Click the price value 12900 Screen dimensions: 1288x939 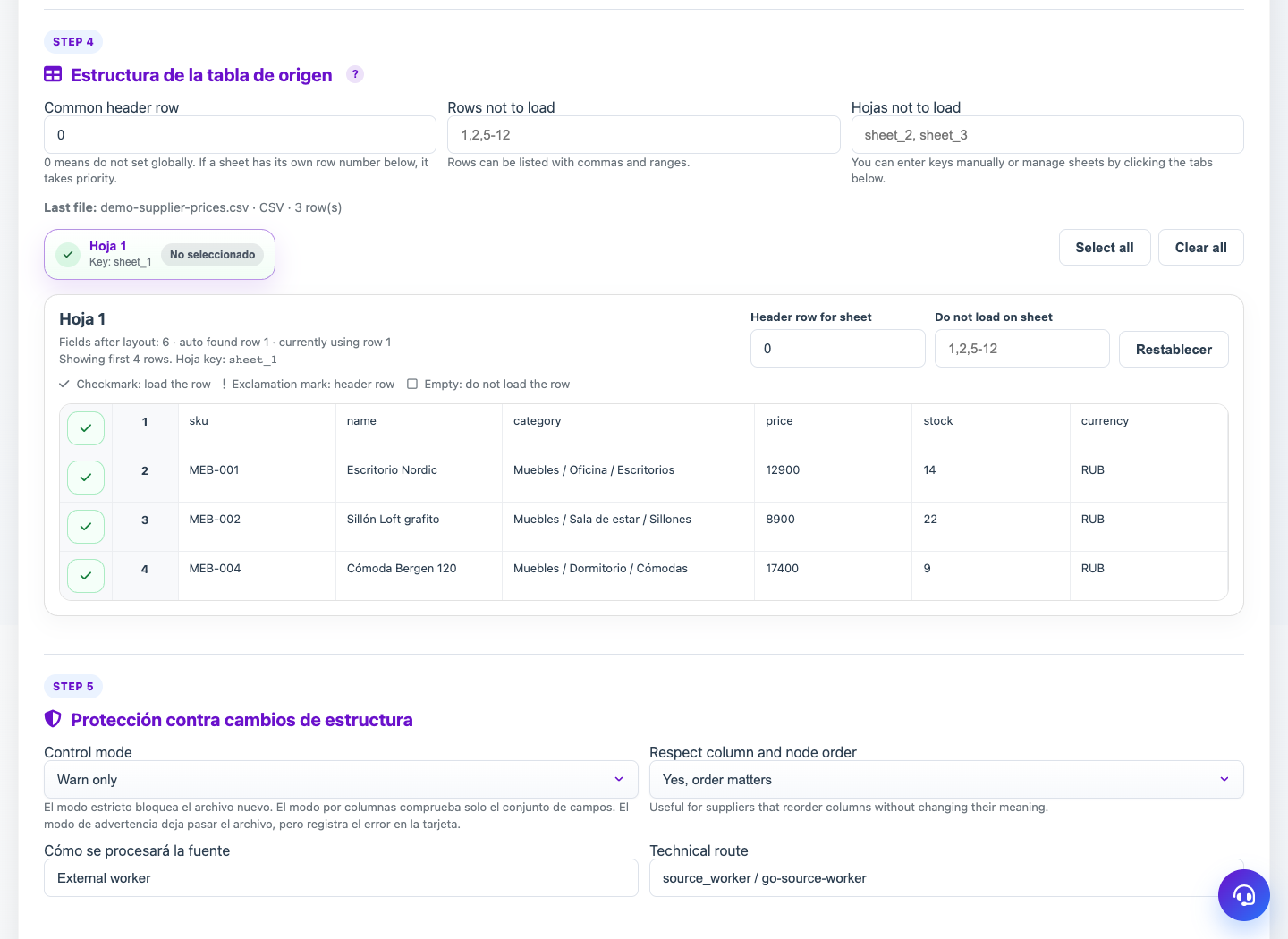783,470
